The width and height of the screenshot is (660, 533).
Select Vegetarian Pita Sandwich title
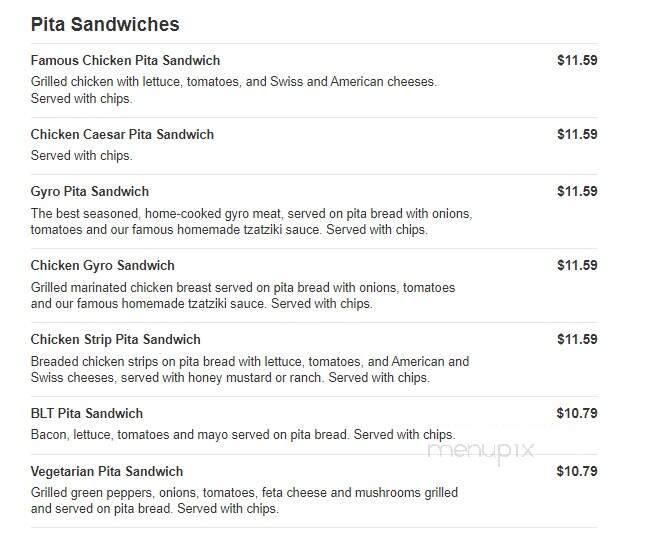pyautogui.click(x=107, y=472)
